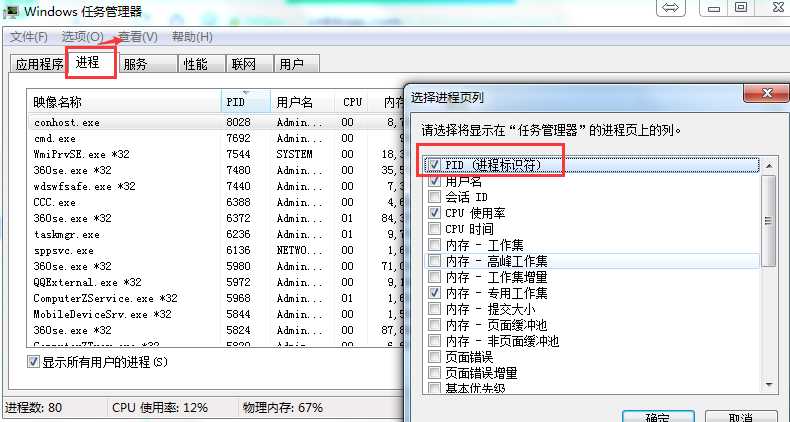Click the double-arrow title bar button
Screen dimensions: 790x422
[x=671, y=8]
